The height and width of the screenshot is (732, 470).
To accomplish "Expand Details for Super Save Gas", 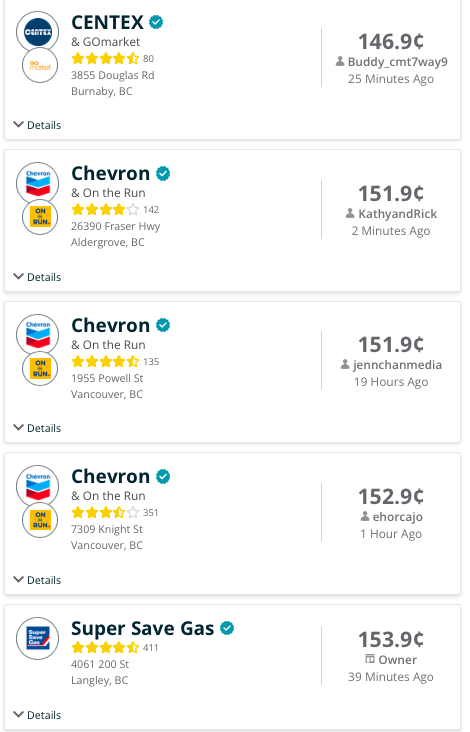I will (x=37, y=715).
